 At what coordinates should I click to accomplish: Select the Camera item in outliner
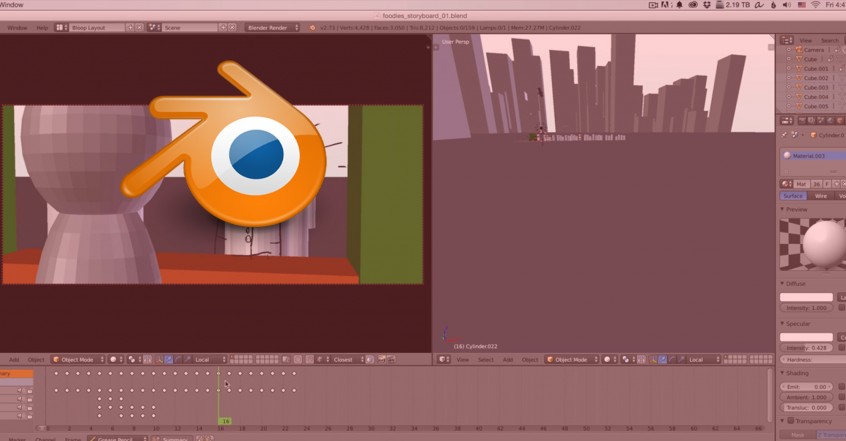click(814, 50)
